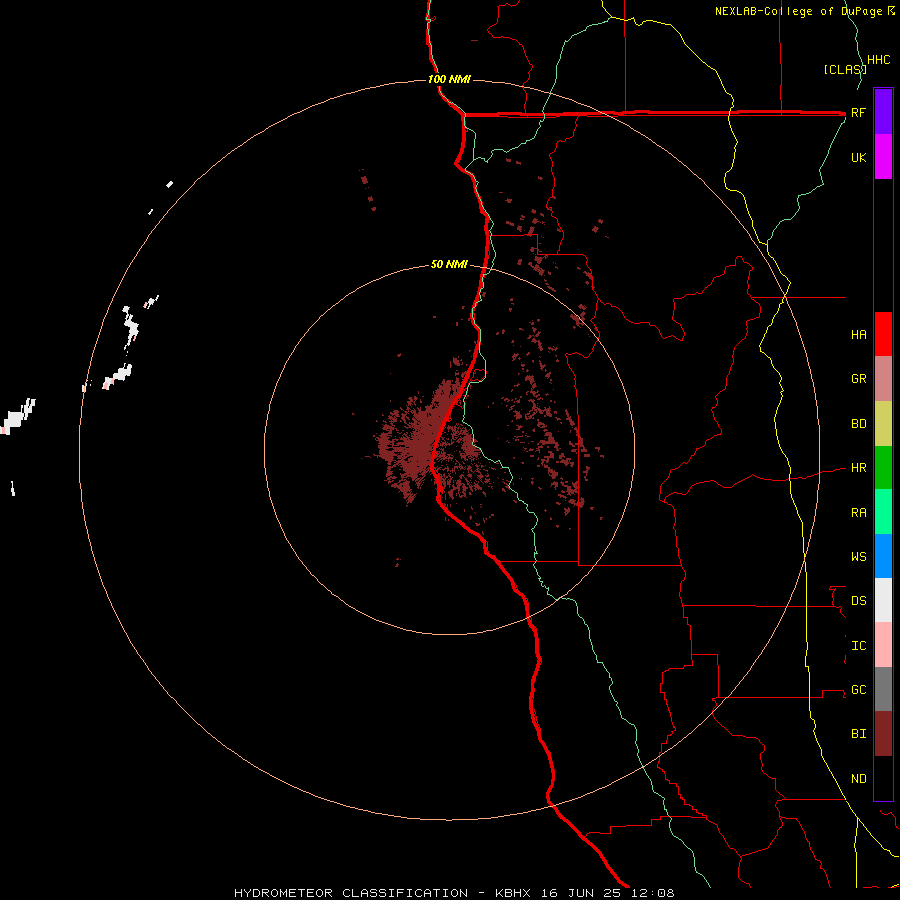
Task: Click the GC legend label
Action: tap(858, 690)
